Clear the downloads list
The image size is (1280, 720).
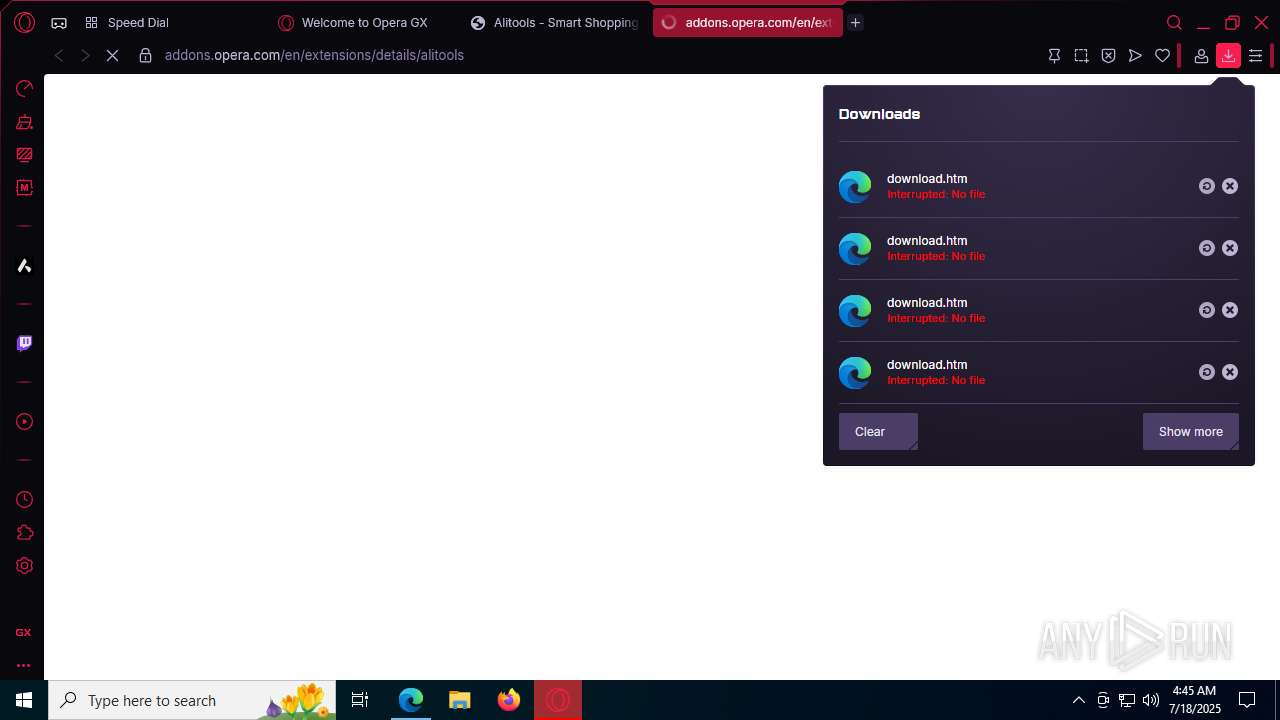[x=878, y=432]
